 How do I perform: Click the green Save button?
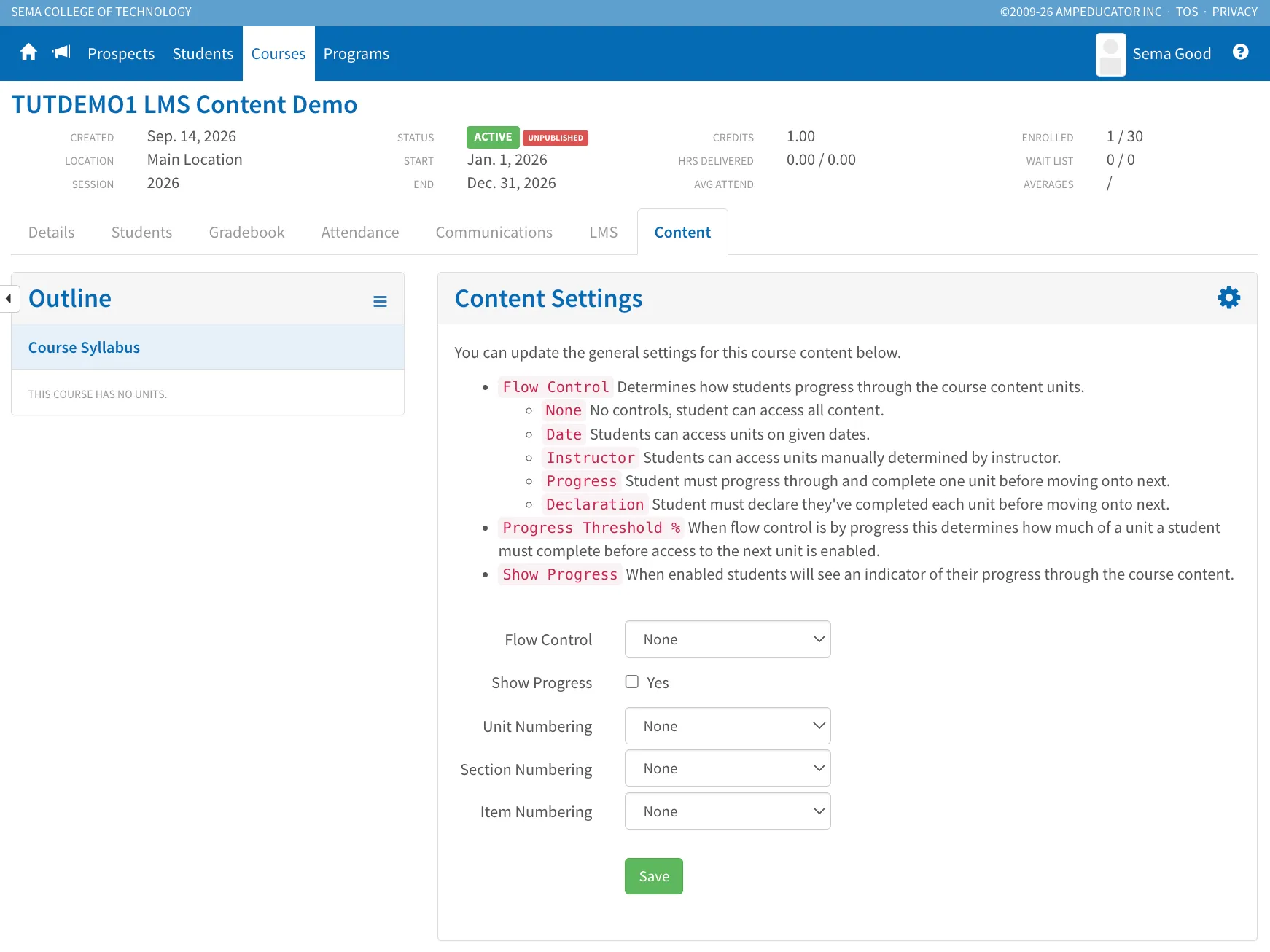pos(654,876)
